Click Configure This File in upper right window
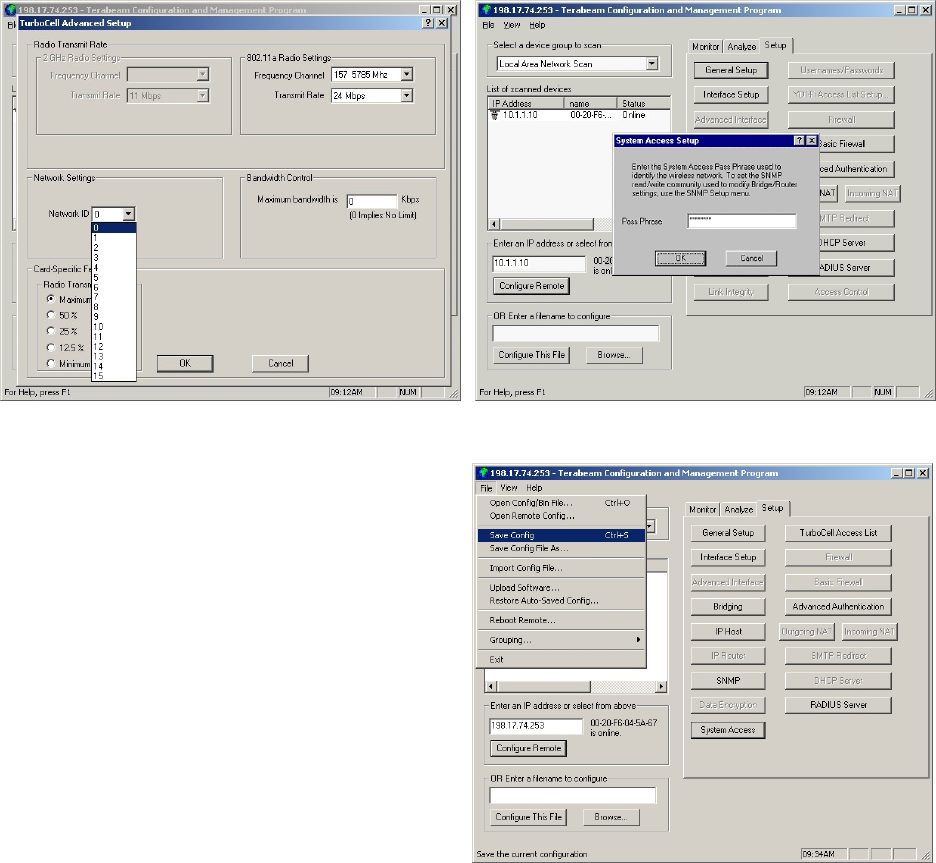This screenshot has height=863, width=936. coord(531,355)
